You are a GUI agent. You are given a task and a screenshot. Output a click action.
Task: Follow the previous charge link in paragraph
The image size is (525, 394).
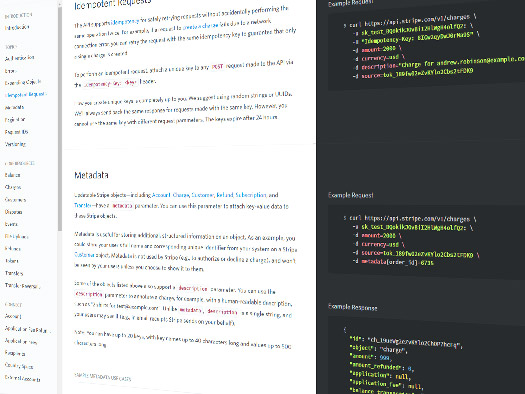coord(201,25)
